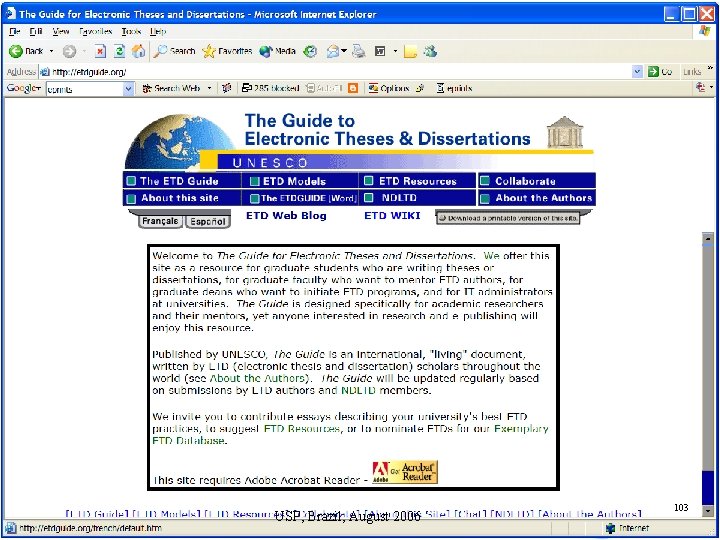Open The ETDGUIDE [Word] navigation tab
Image resolution: width=720 pixels, height=540 pixels.
tap(300, 198)
